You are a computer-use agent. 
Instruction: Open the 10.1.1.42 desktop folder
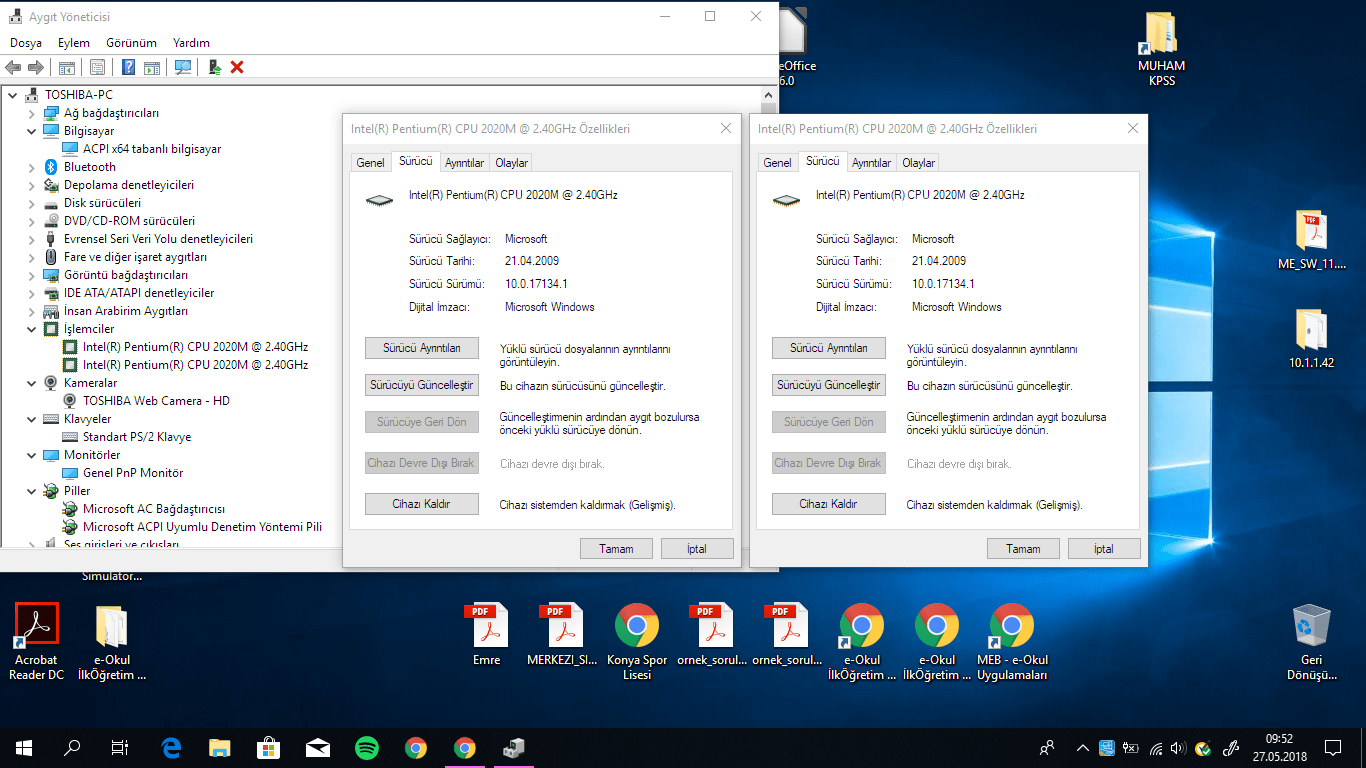tap(1311, 339)
